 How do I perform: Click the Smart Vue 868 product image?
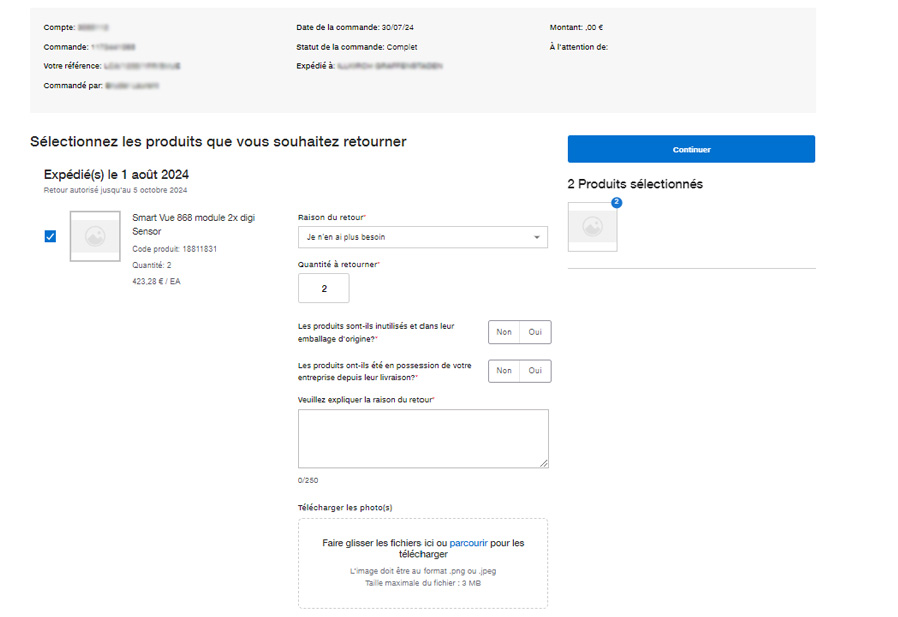coord(95,236)
